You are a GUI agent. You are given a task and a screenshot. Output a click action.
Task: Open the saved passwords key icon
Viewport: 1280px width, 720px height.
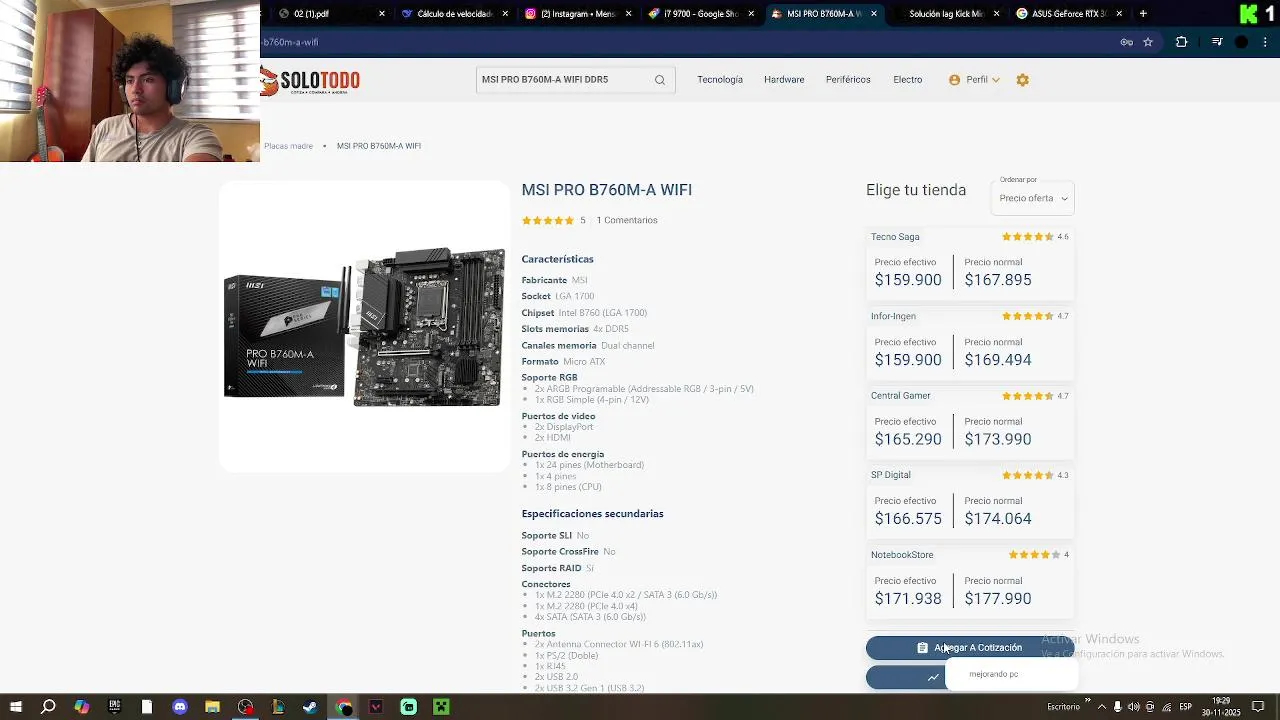[1126, 42]
